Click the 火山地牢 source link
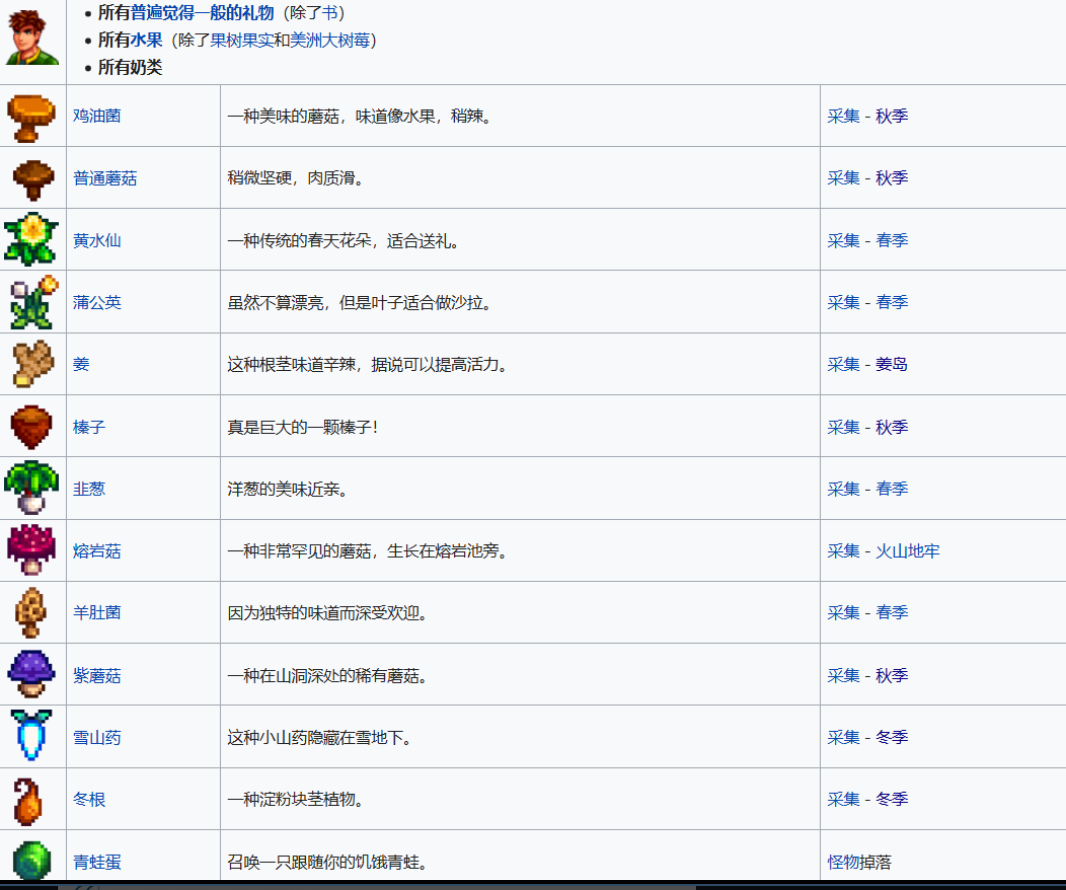 [x=907, y=551]
